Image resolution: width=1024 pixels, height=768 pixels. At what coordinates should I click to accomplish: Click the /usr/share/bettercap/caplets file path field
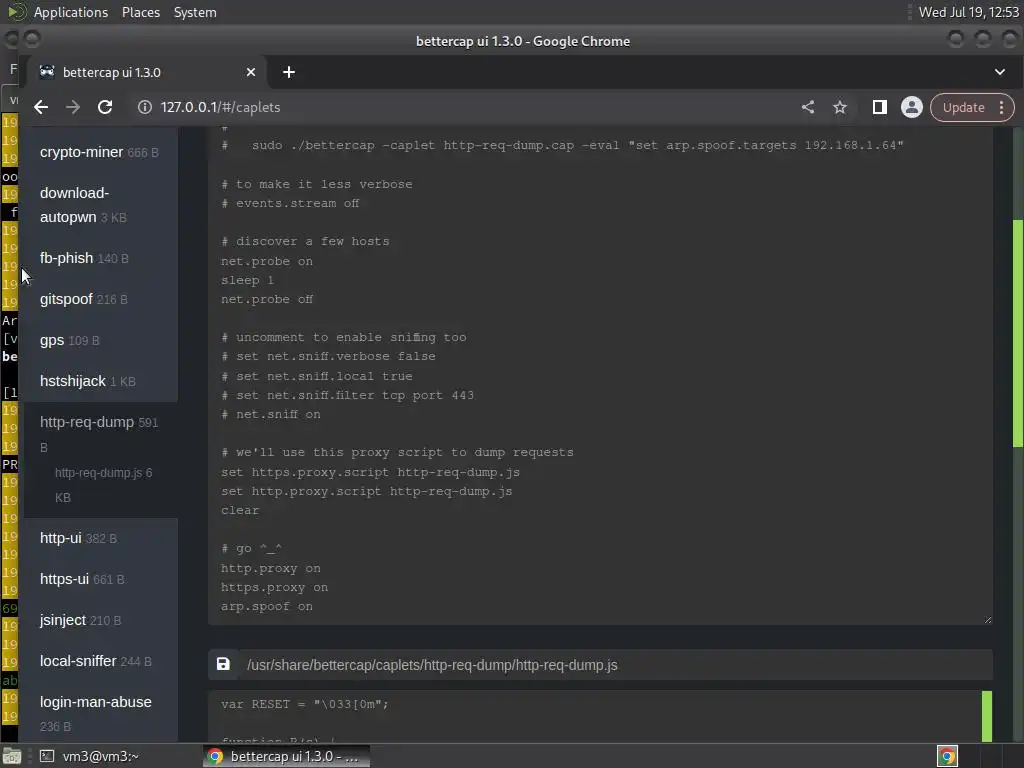pyautogui.click(x=615, y=665)
